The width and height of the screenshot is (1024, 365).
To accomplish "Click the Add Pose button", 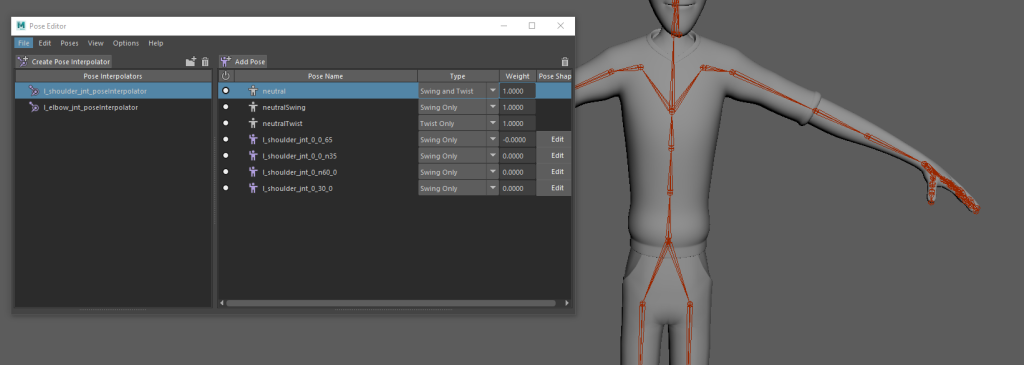I will coord(243,61).
